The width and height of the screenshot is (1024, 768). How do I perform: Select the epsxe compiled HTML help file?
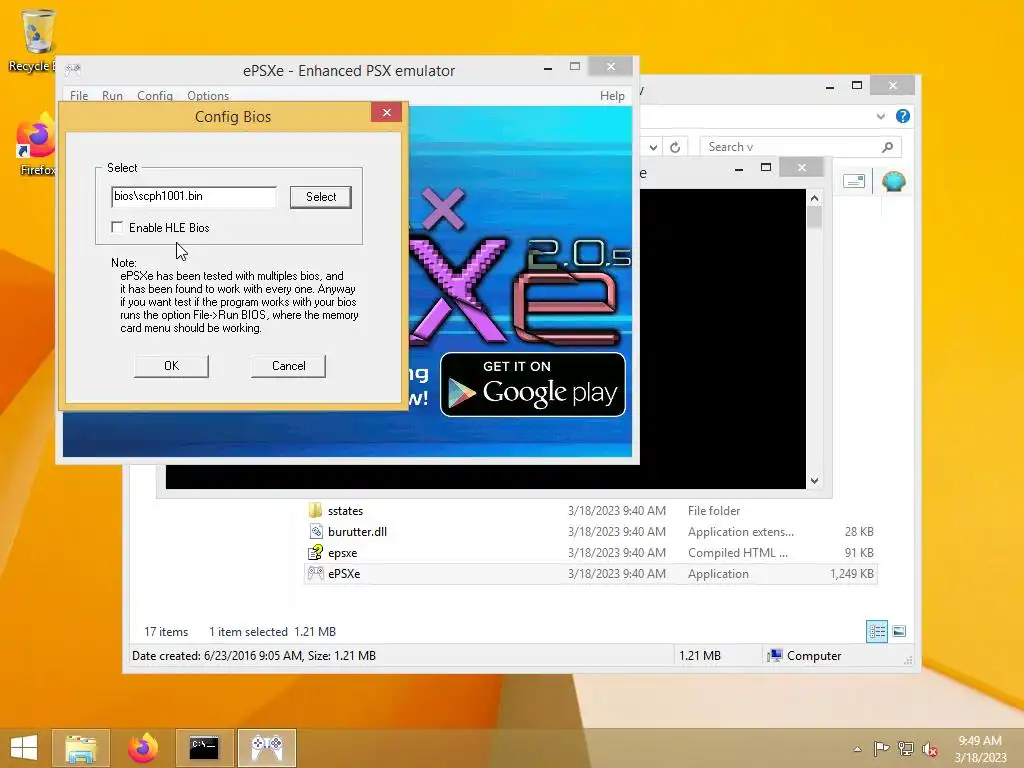[342, 552]
